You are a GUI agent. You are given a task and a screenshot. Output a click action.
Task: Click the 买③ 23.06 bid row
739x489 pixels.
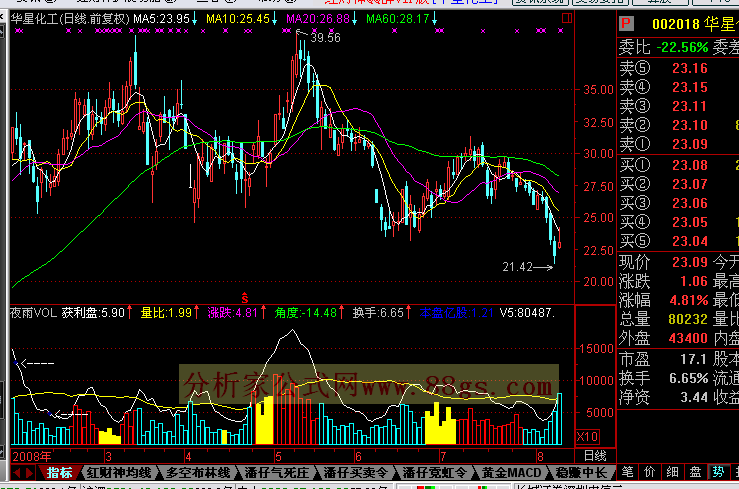coord(678,203)
